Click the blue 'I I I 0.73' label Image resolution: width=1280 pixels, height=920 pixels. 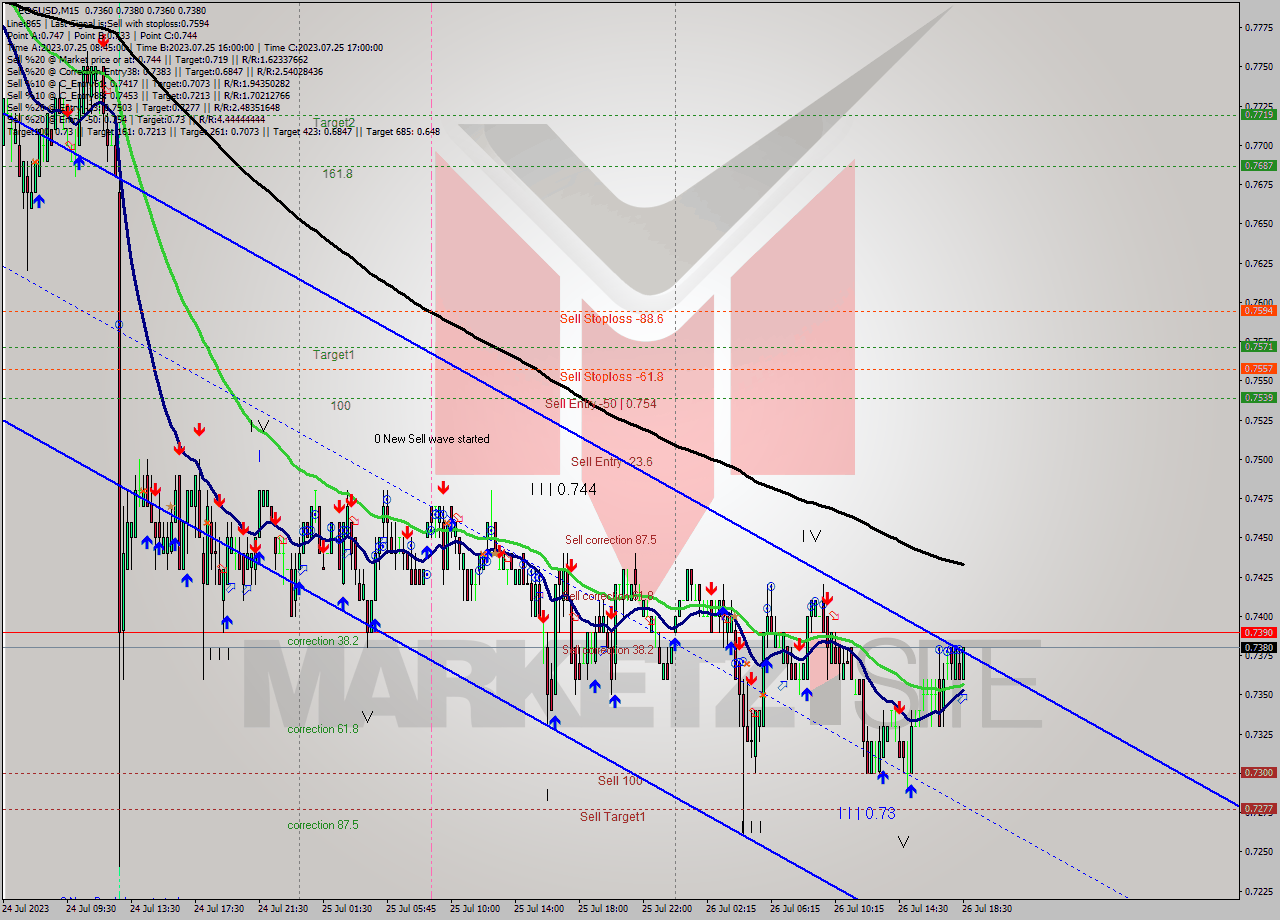coord(867,814)
